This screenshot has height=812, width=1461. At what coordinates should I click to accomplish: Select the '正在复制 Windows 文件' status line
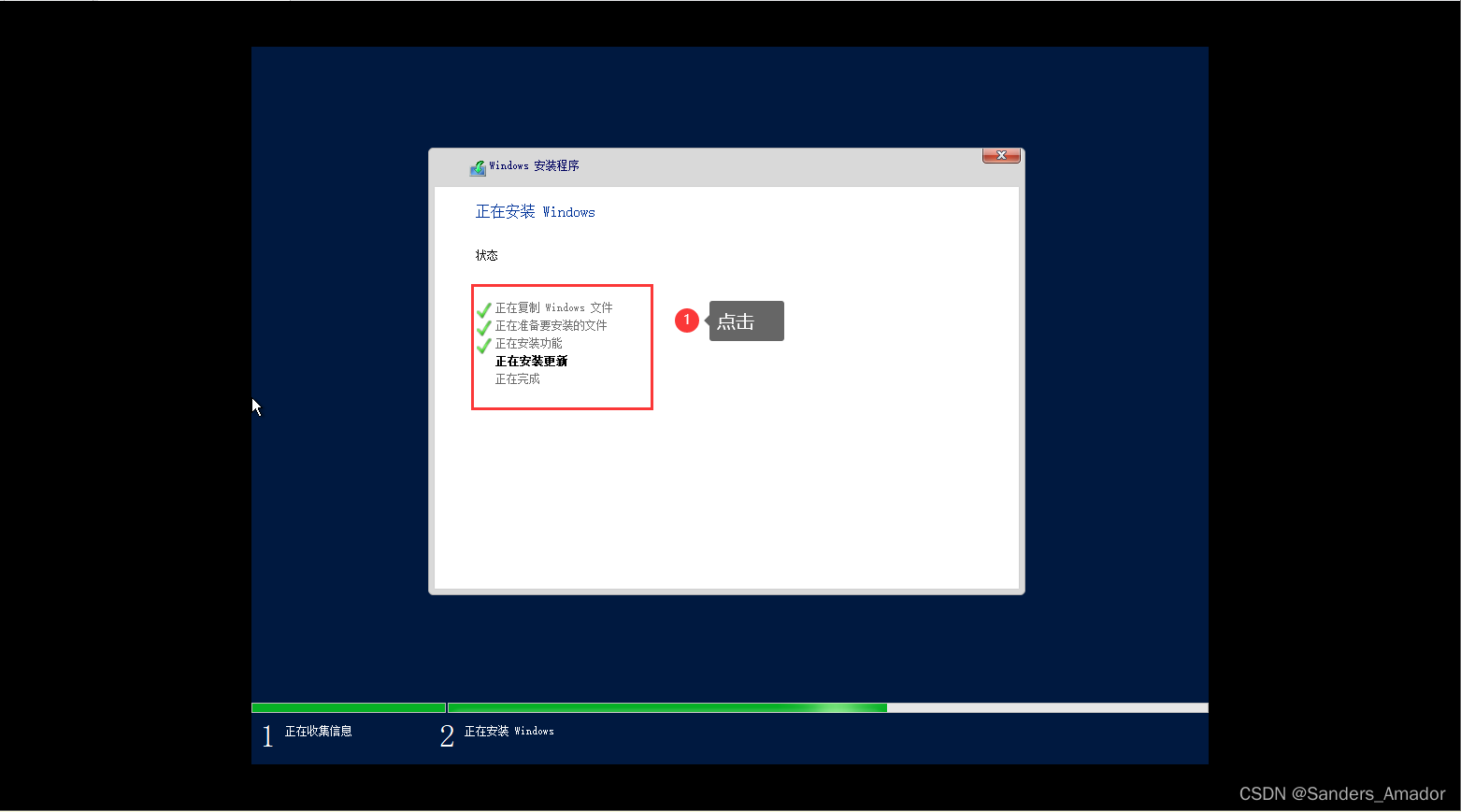553,307
